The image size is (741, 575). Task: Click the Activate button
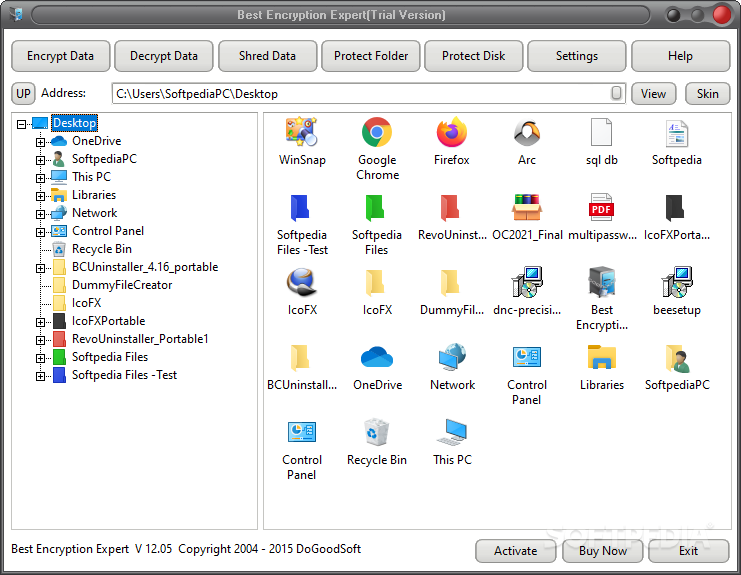[516, 551]
